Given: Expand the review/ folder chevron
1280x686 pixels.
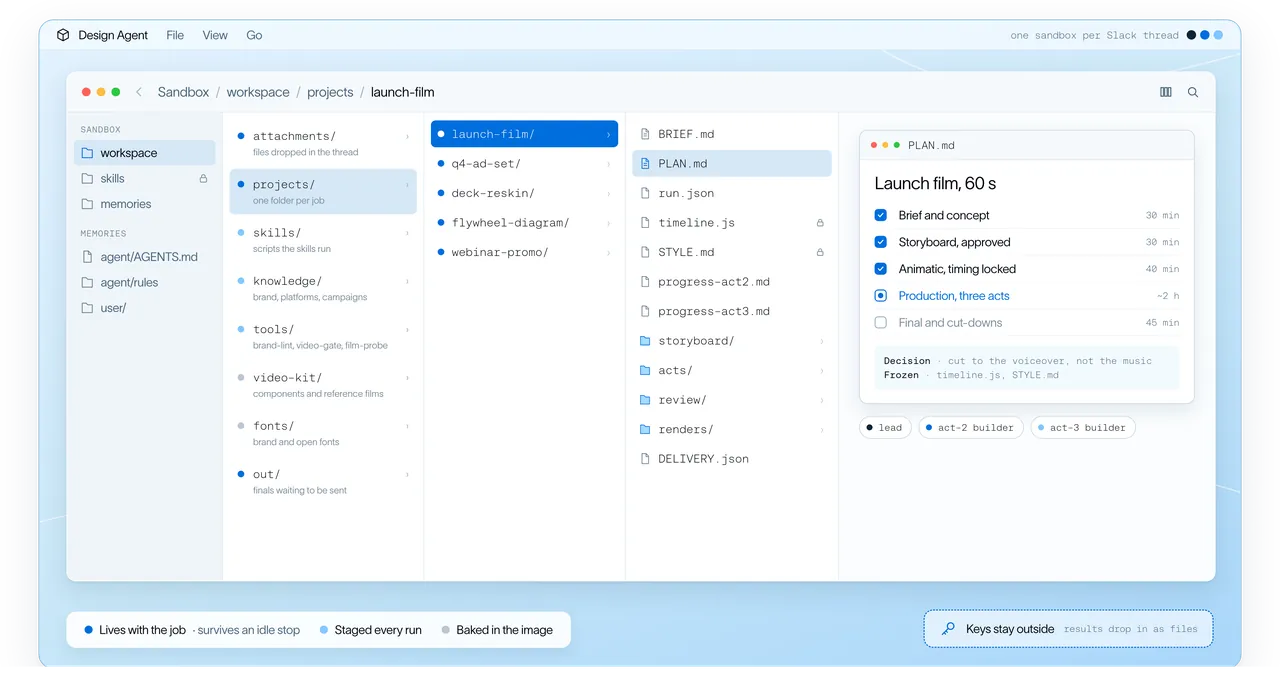Looking at the screenshot, I should click(822, 400).
